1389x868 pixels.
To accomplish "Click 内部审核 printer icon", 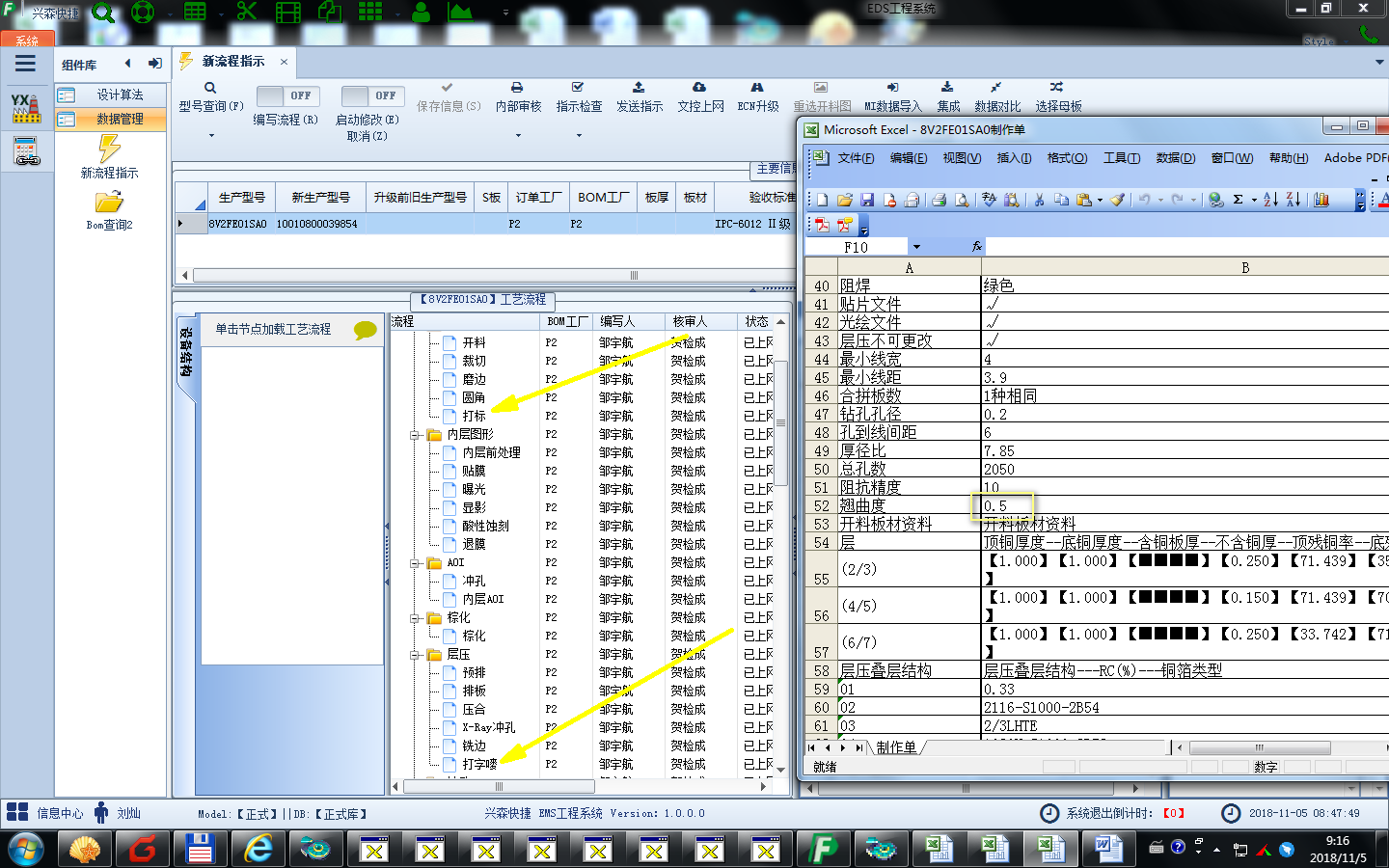I will [x=517, y=88].
